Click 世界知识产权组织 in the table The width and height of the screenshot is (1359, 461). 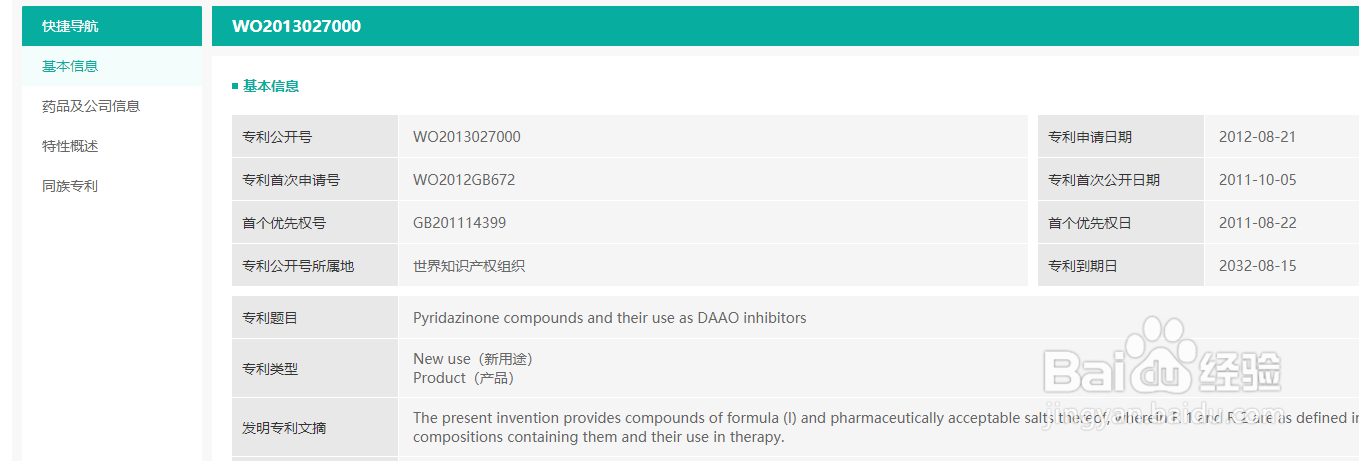(469, 266)
